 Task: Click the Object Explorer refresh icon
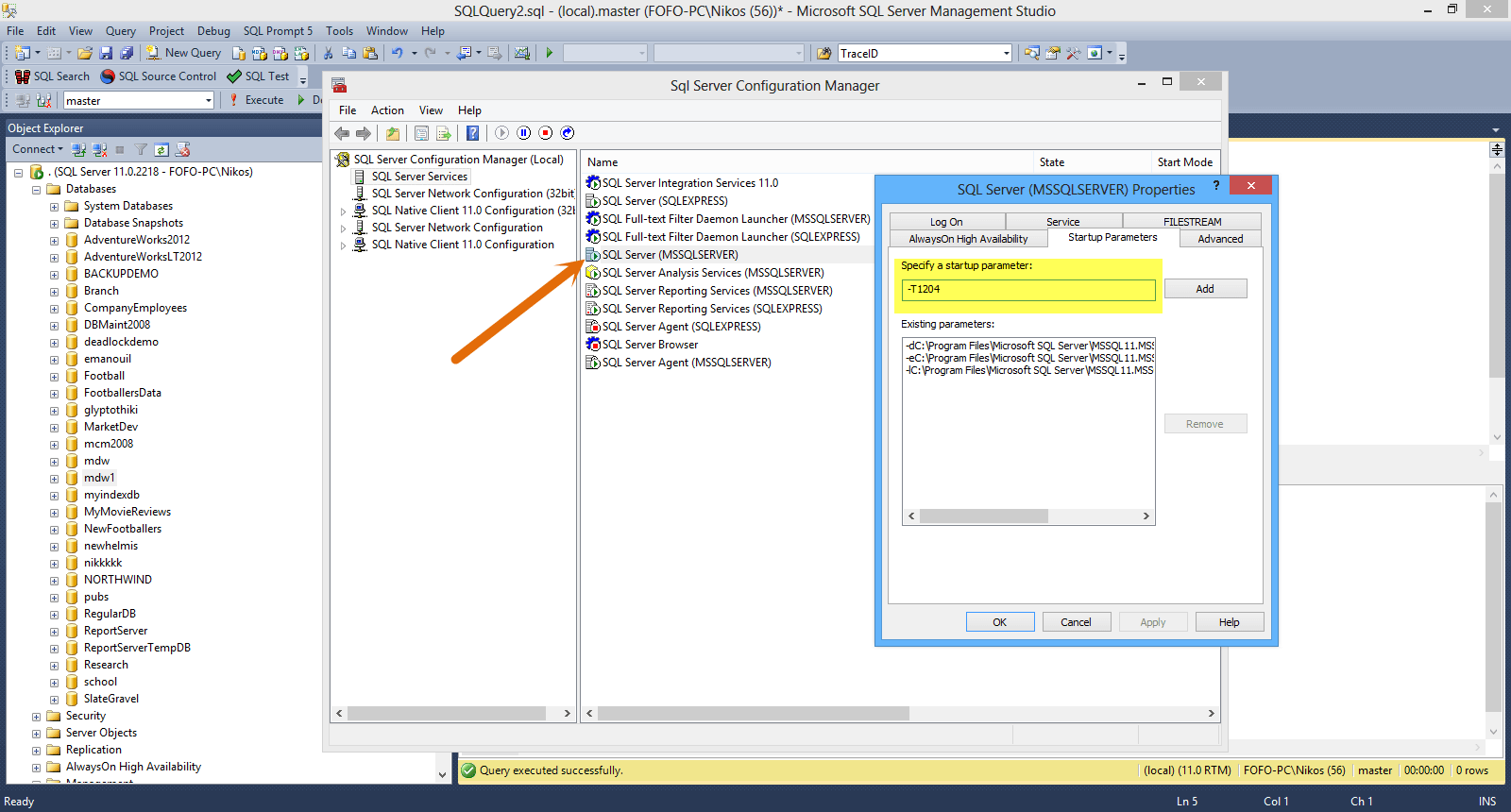tap(161, 149)
